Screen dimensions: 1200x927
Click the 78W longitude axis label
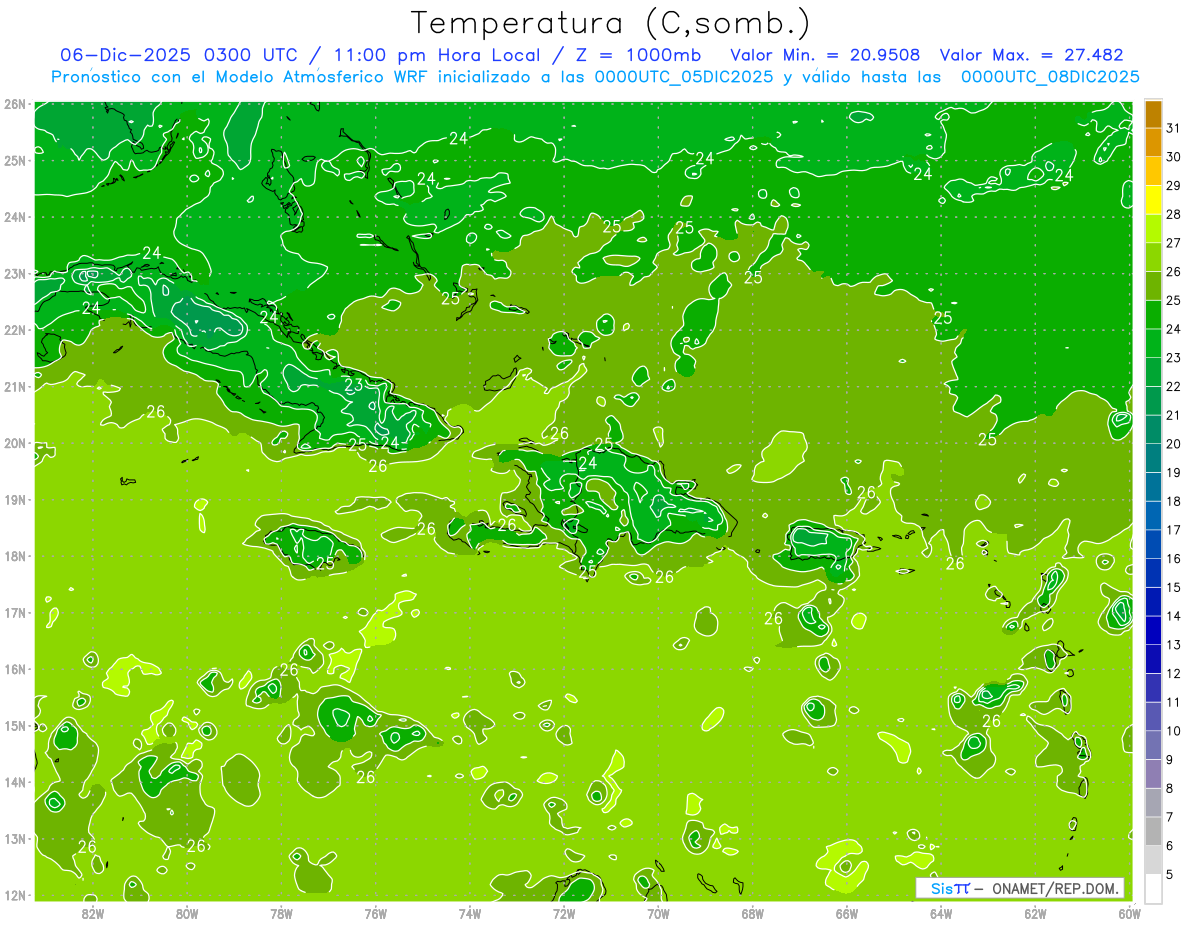281,913
